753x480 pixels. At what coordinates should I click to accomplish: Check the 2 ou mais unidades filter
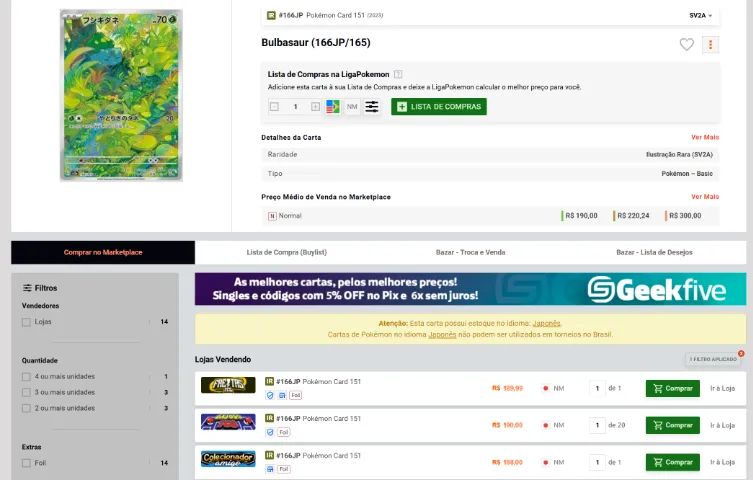pos(26,408)
